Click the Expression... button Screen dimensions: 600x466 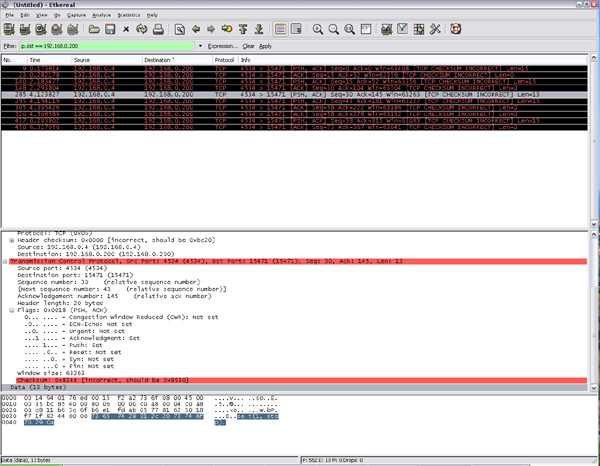pos(222,46)
